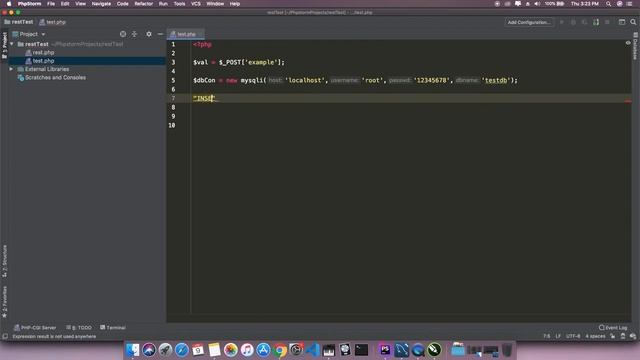Open the File menu
This screenshot has height=360, width=640.
[x=51, y=4]
